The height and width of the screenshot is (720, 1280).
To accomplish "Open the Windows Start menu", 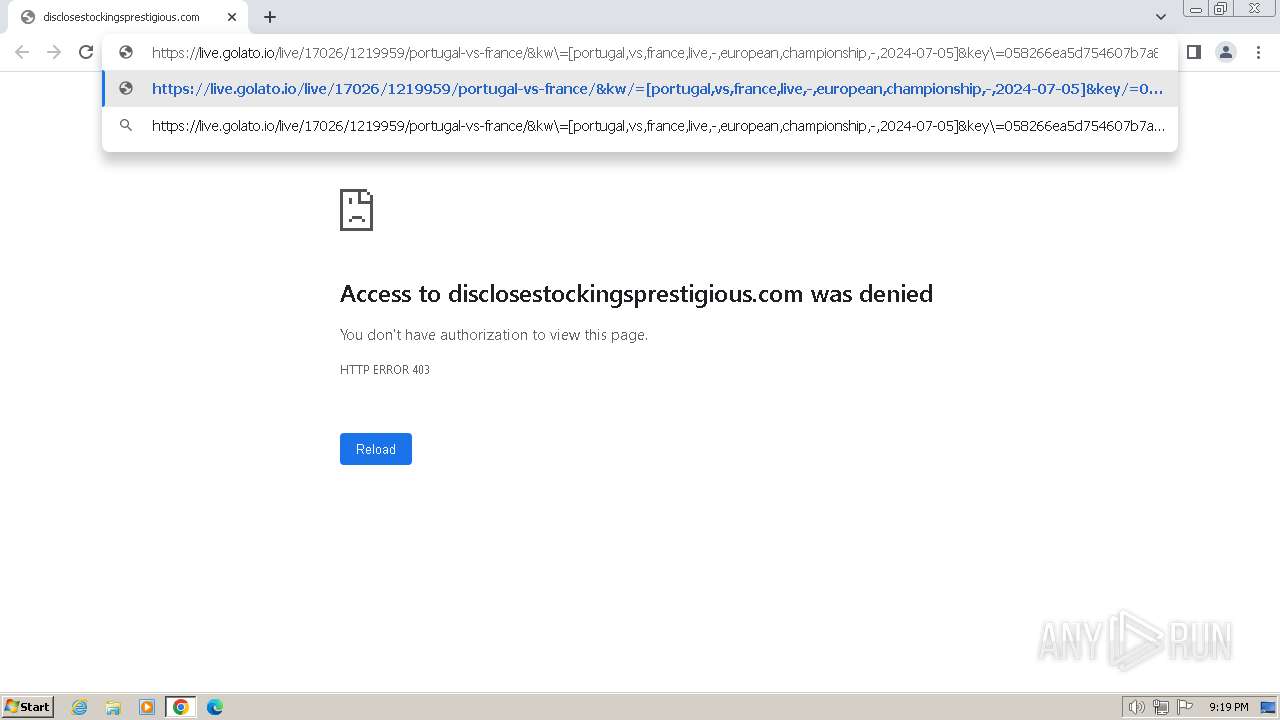I will point(28,706).
